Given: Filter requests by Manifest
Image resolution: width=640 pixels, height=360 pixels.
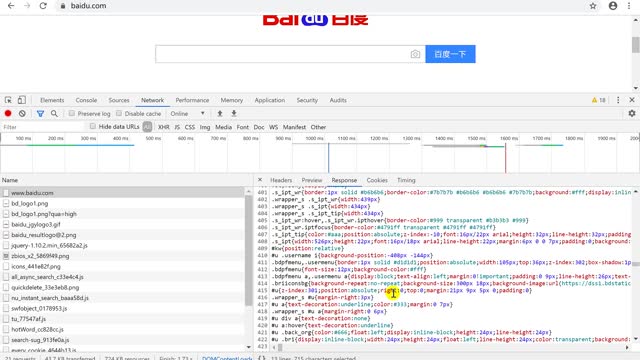Looking at the screenshot, I should [294, 127].
